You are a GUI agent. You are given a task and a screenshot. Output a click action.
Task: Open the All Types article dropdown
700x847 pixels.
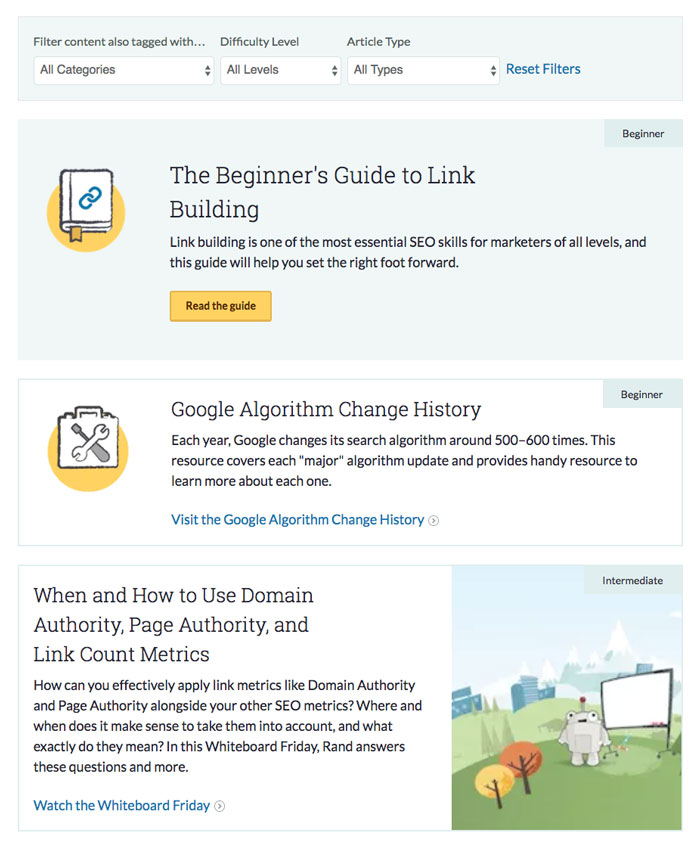tap(423, 70)
